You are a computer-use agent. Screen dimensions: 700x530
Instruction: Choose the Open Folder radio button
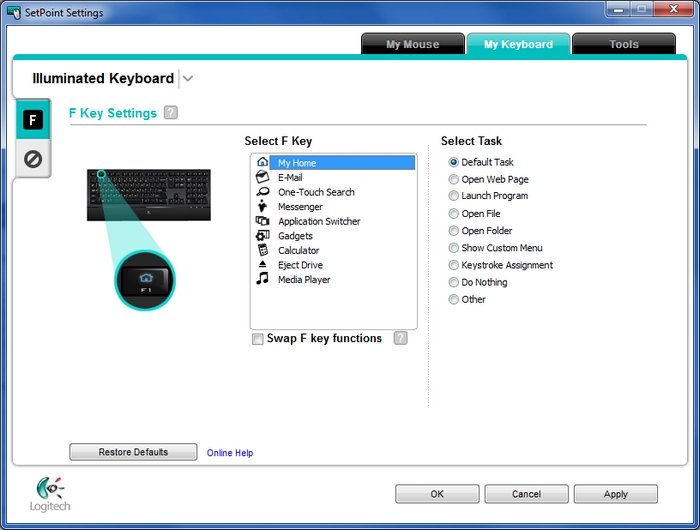click(x=454, y=230)
